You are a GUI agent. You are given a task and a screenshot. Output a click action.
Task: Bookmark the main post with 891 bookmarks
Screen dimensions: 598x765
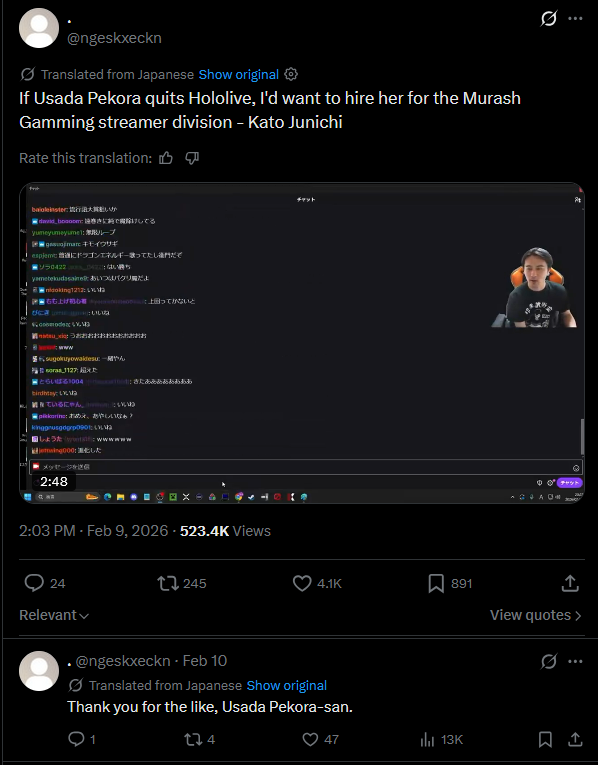450,583
